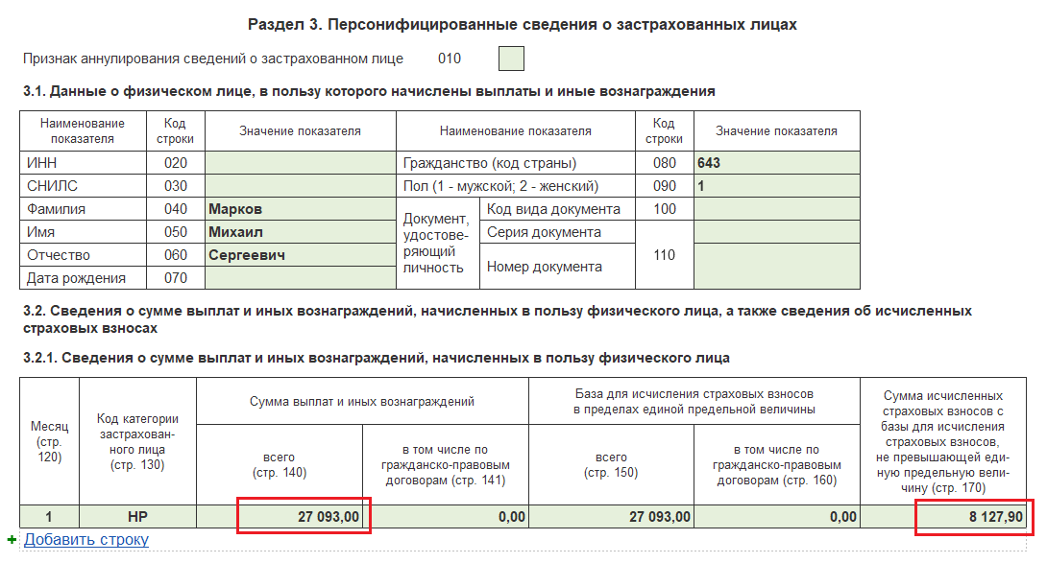
Task: Tick the annulment checkbox for line 010
Action: (511, 59)
